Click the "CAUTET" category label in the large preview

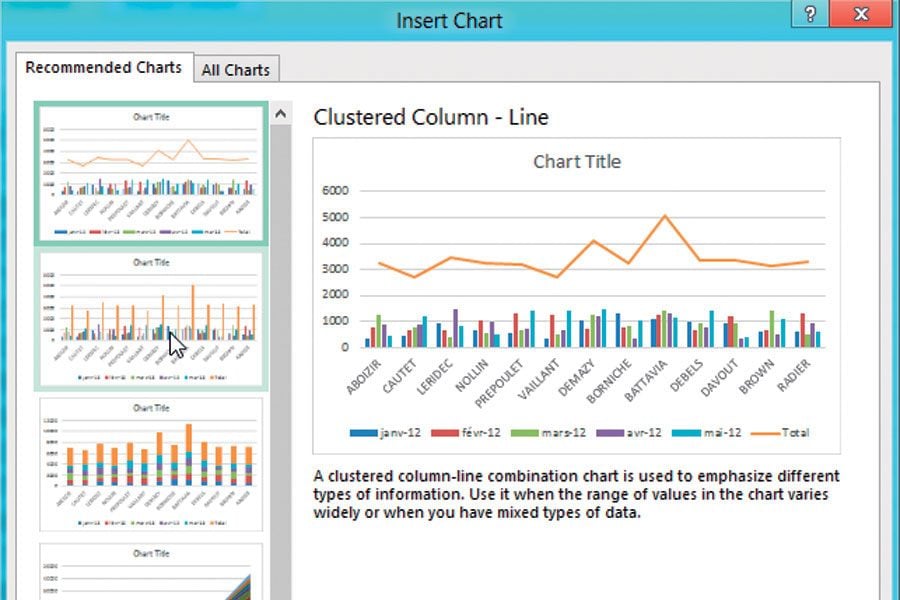(x=400, y=376)
